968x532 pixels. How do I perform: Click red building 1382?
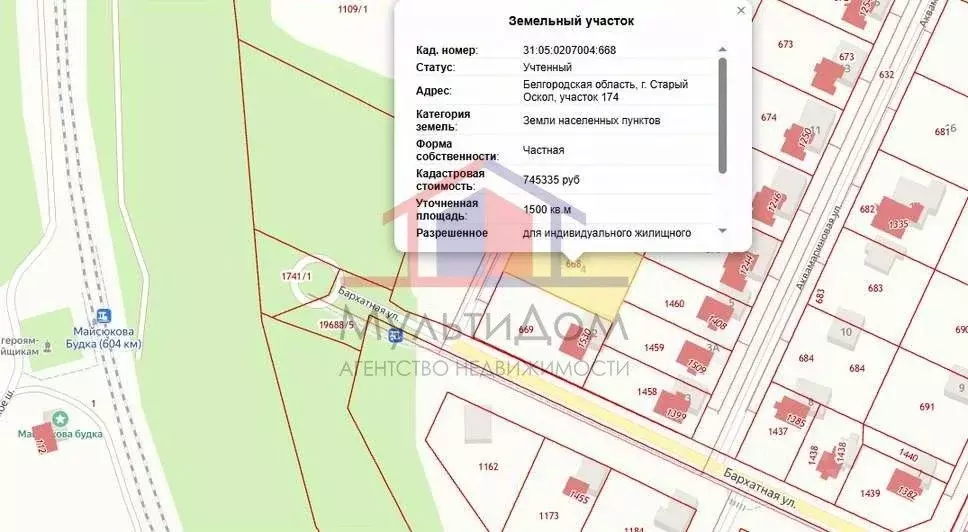(x=905, y=484)
